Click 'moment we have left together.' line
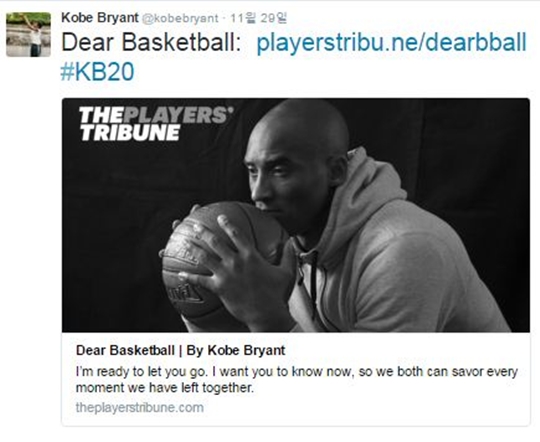Viewport: 540px width, 442px height. [x=165, y=388]
